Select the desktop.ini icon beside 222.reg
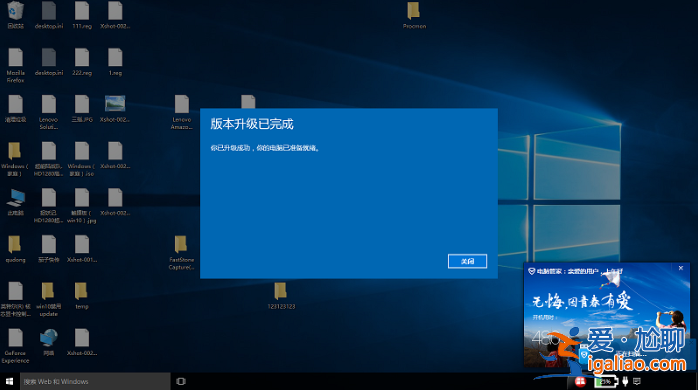 (x=49, y=57)
